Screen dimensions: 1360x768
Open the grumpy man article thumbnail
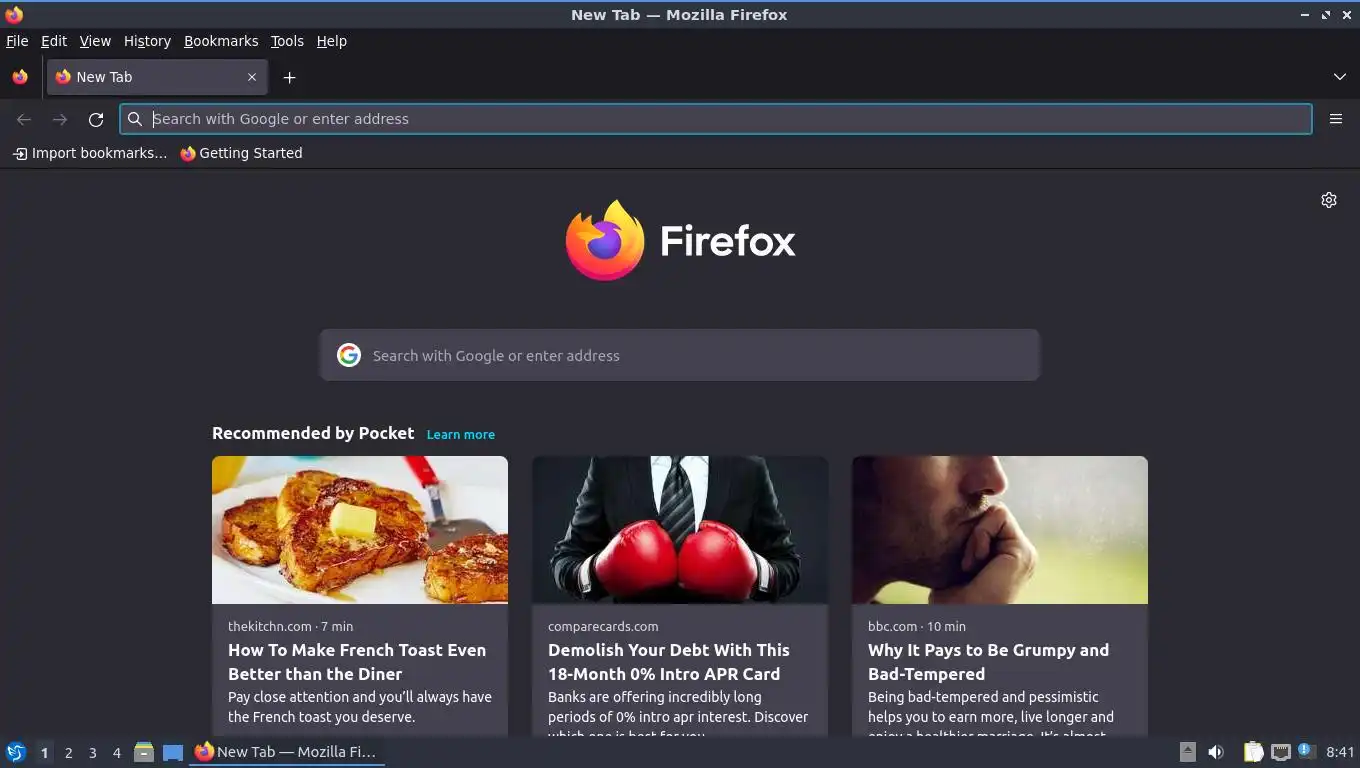(x=1000, y=530)
